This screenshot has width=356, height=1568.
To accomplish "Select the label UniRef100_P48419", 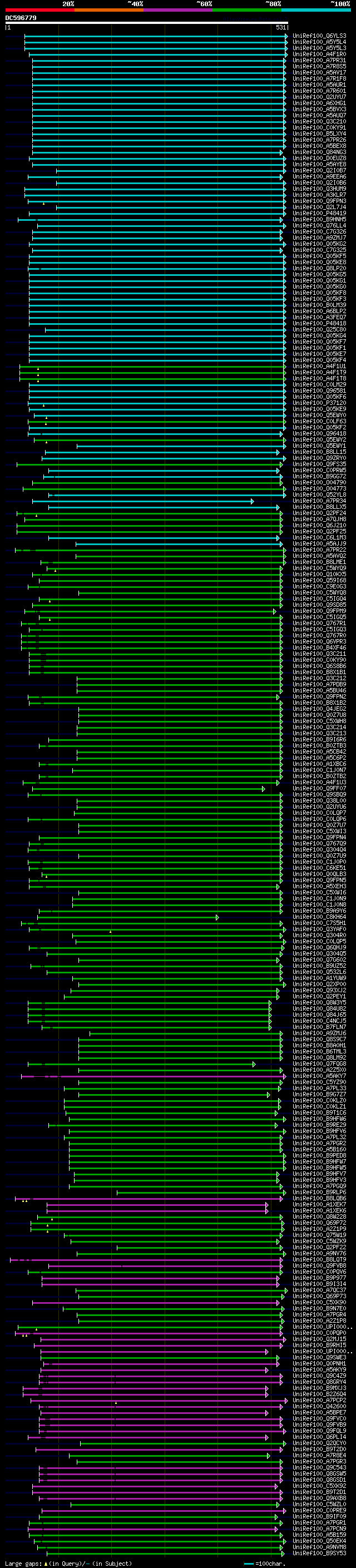I will (x=319, y=214).
